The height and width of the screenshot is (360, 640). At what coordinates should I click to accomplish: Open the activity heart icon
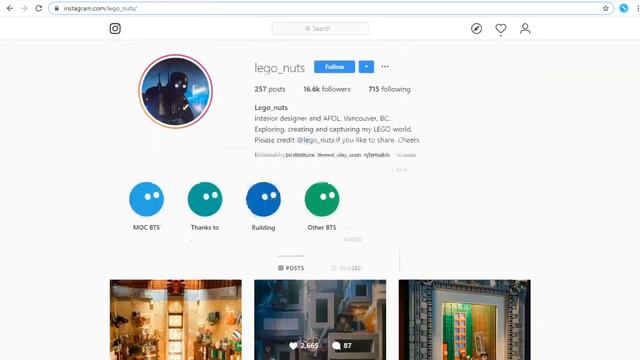pyautogui.click(x=501, y=29)
